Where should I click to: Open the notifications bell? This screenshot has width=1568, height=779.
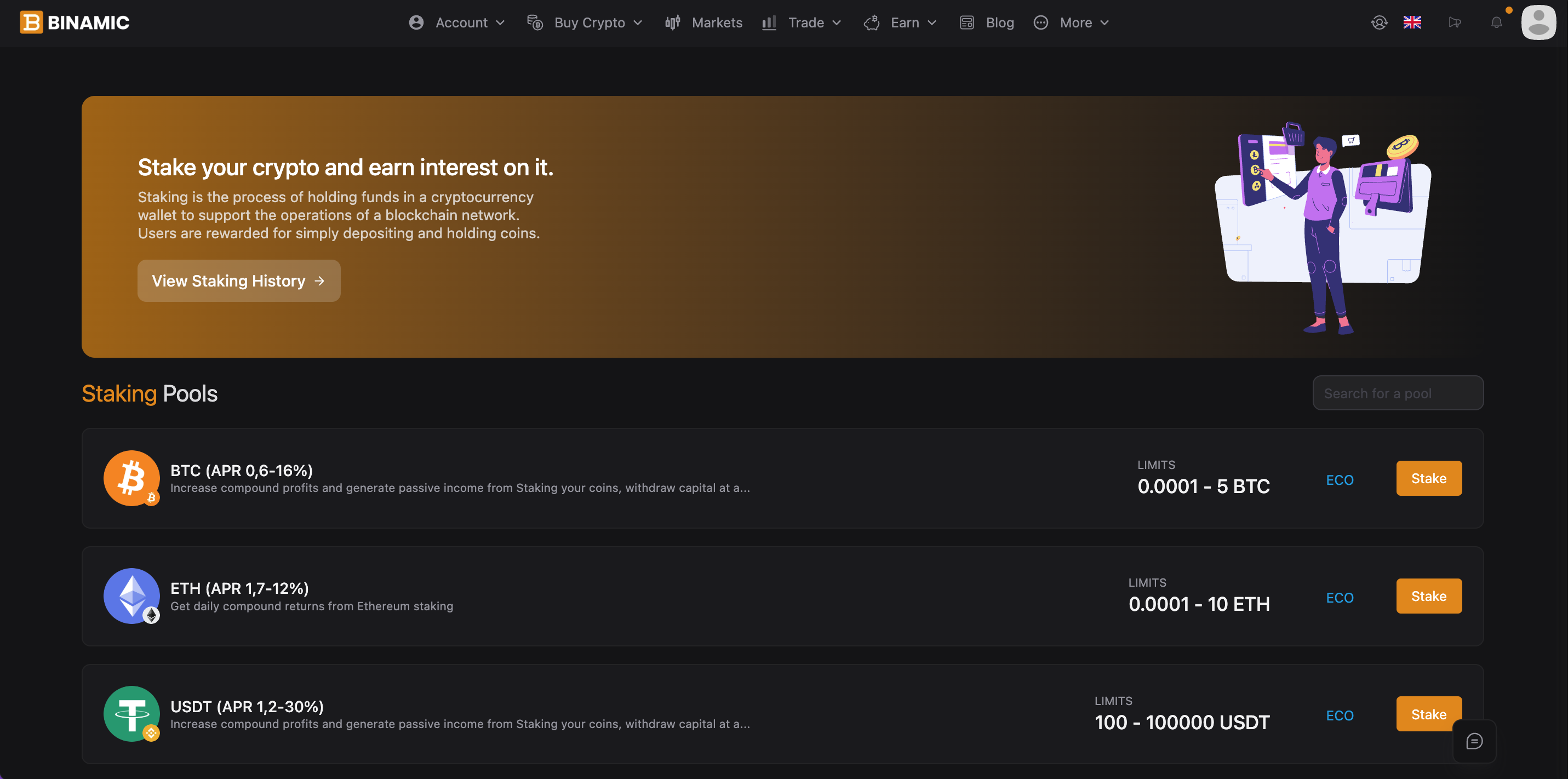point(1496,22)
